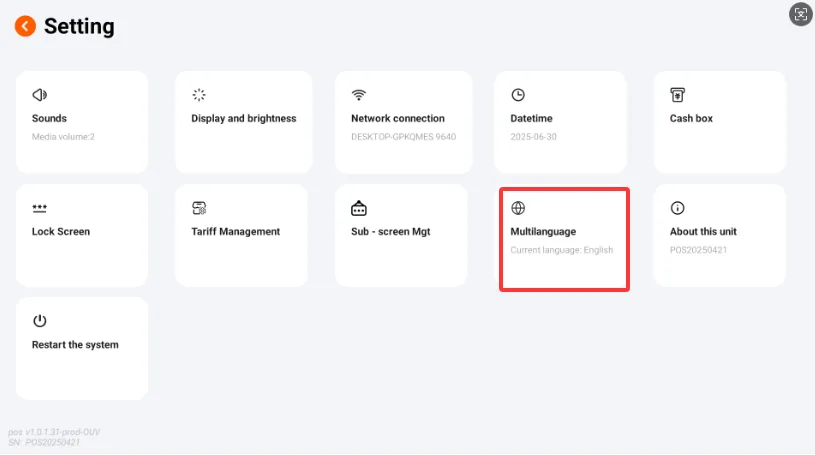Click the Wi-Fi icon on Network card
This screenshot has width=815, height=455.
click(359, 95)
